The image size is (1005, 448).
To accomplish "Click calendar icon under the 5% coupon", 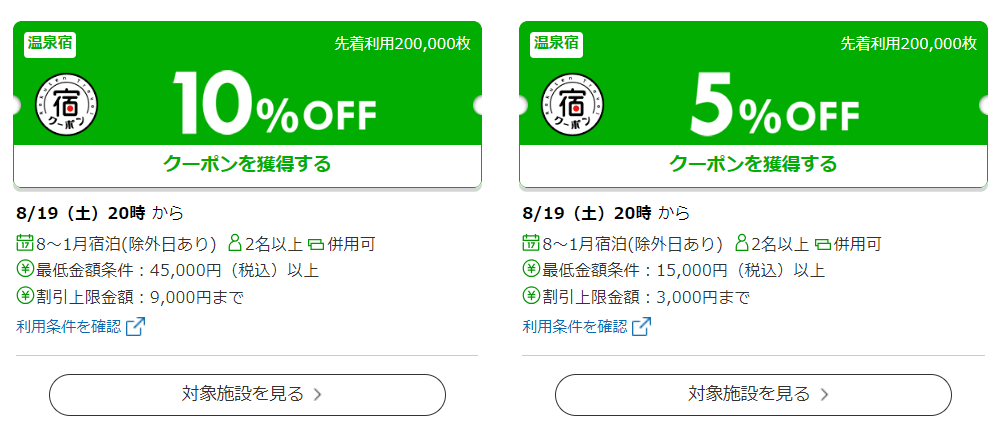I will 531,244.
